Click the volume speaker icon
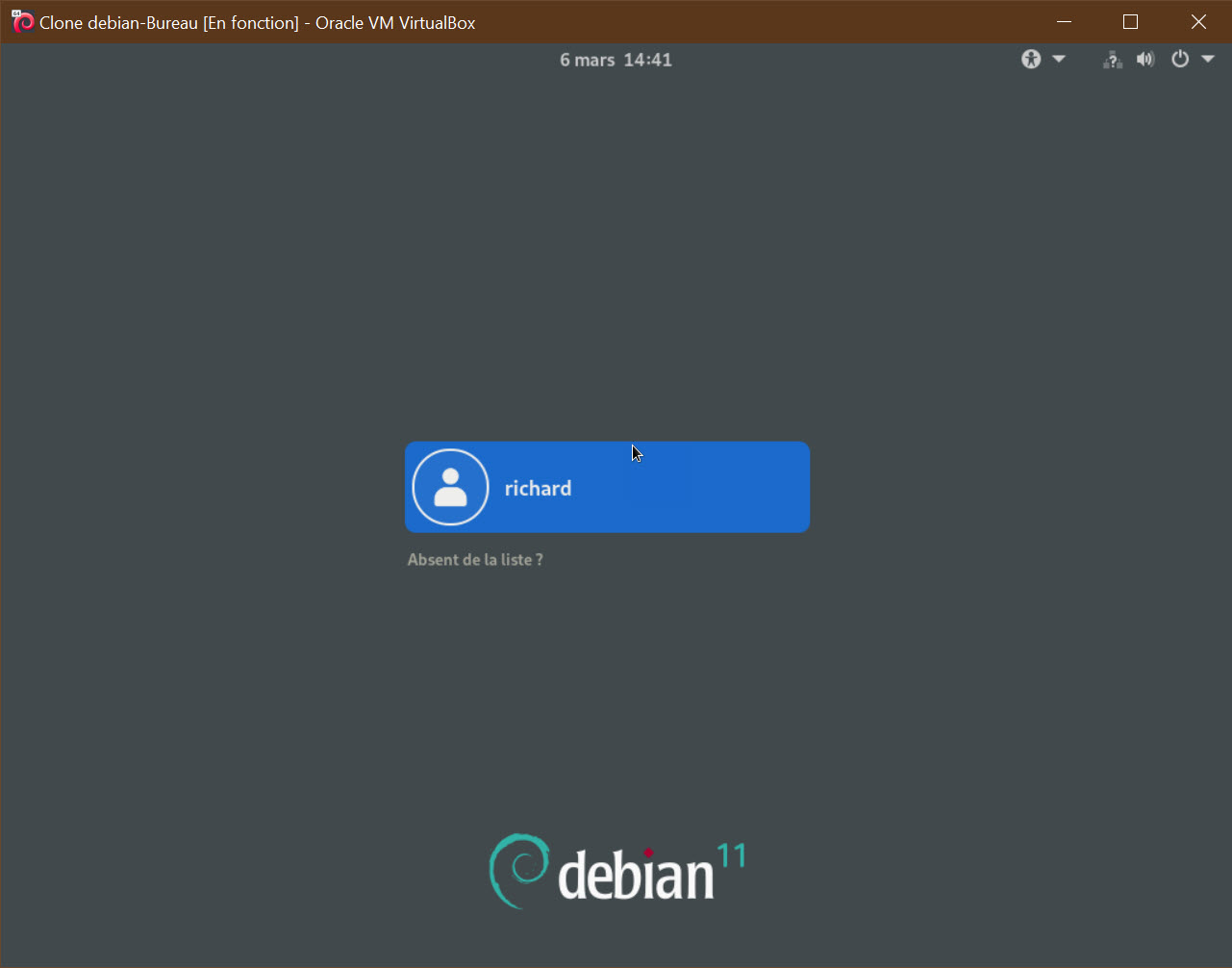This screenshot has height=968, width=1232. [x=1144, y=60]
